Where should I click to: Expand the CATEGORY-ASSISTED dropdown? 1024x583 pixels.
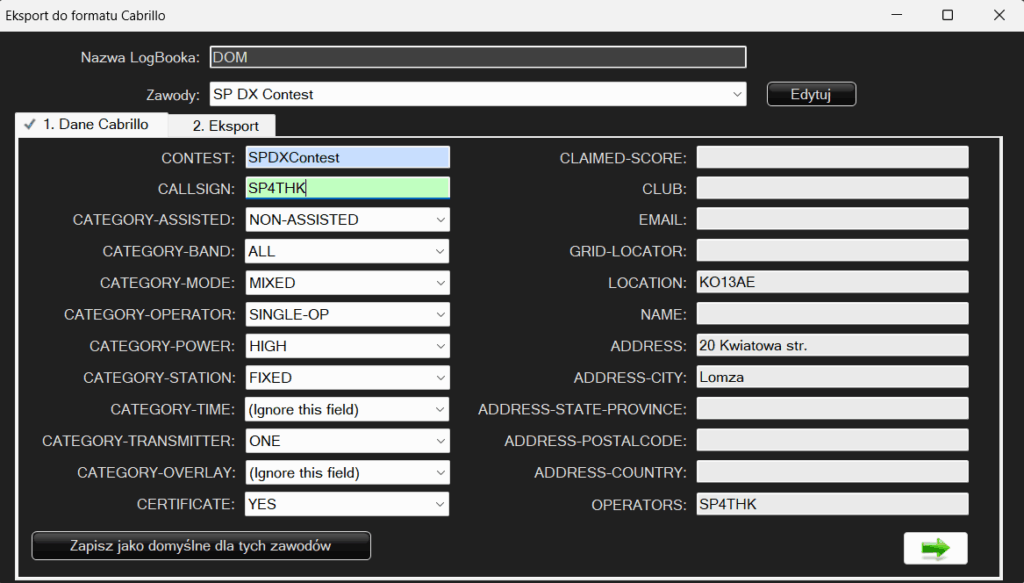coord(347,220)
